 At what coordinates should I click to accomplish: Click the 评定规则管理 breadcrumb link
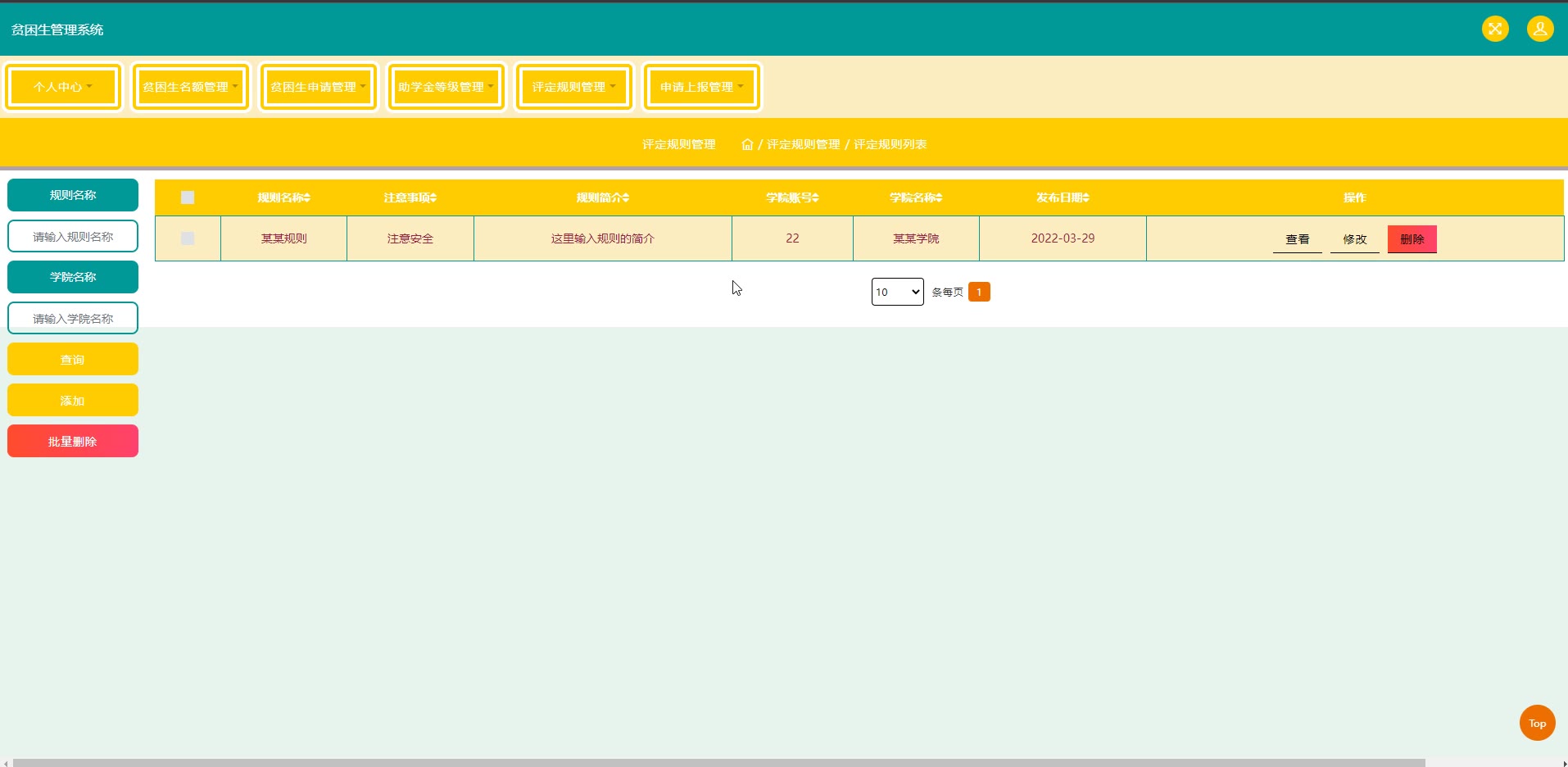click(804, 144)
